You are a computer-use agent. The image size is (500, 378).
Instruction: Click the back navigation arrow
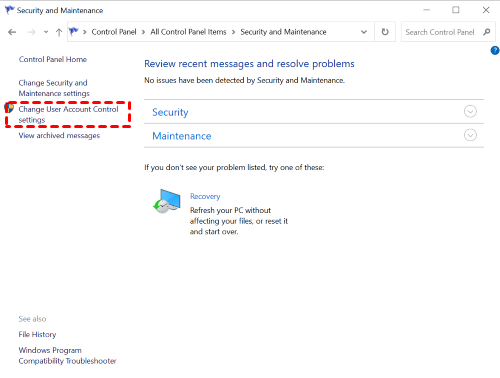coord(12,32)
